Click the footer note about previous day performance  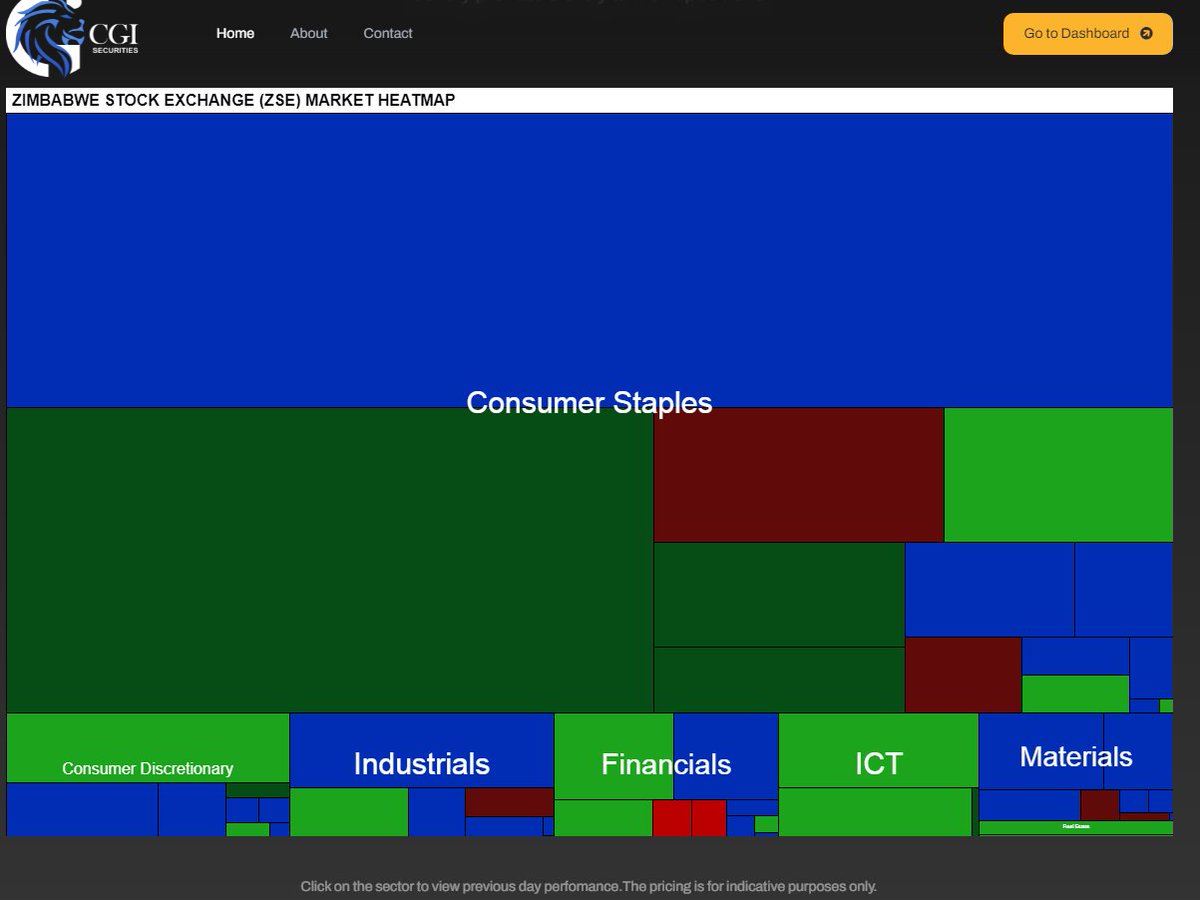[588, 886]
